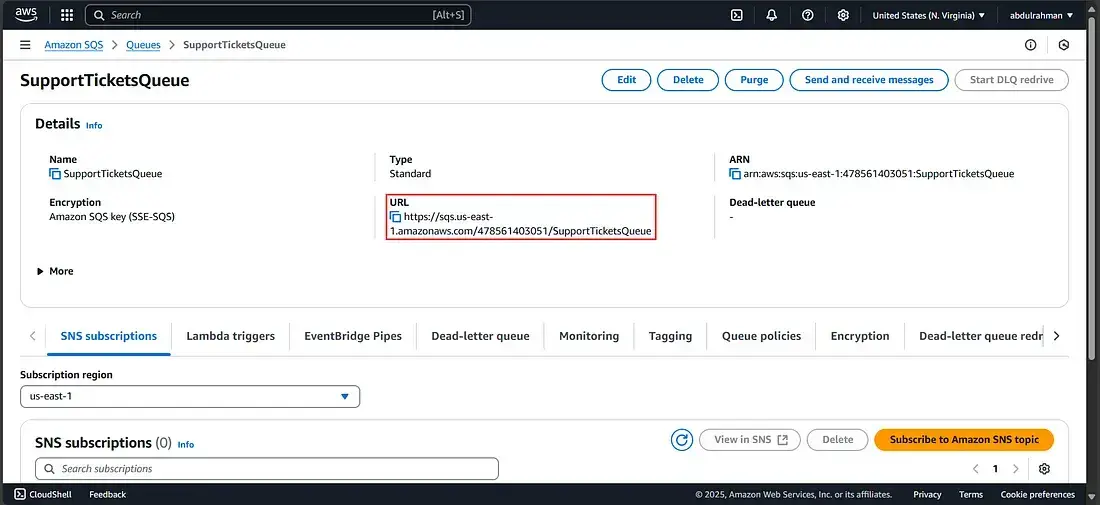Go to previous subscriptions page arrow
1100x505 pixels.
976,469
